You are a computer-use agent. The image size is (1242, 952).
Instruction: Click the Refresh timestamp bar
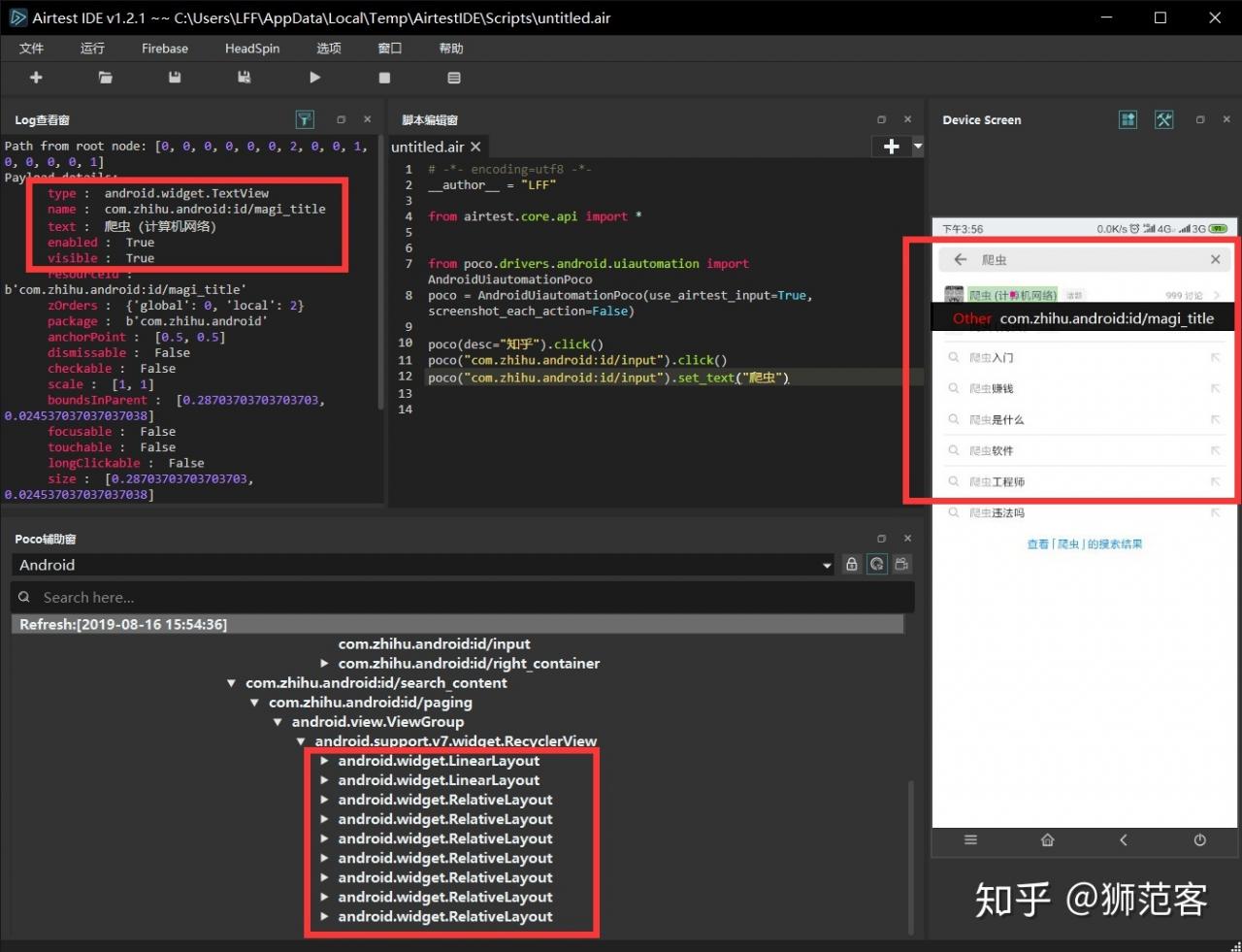click(458, 624)
